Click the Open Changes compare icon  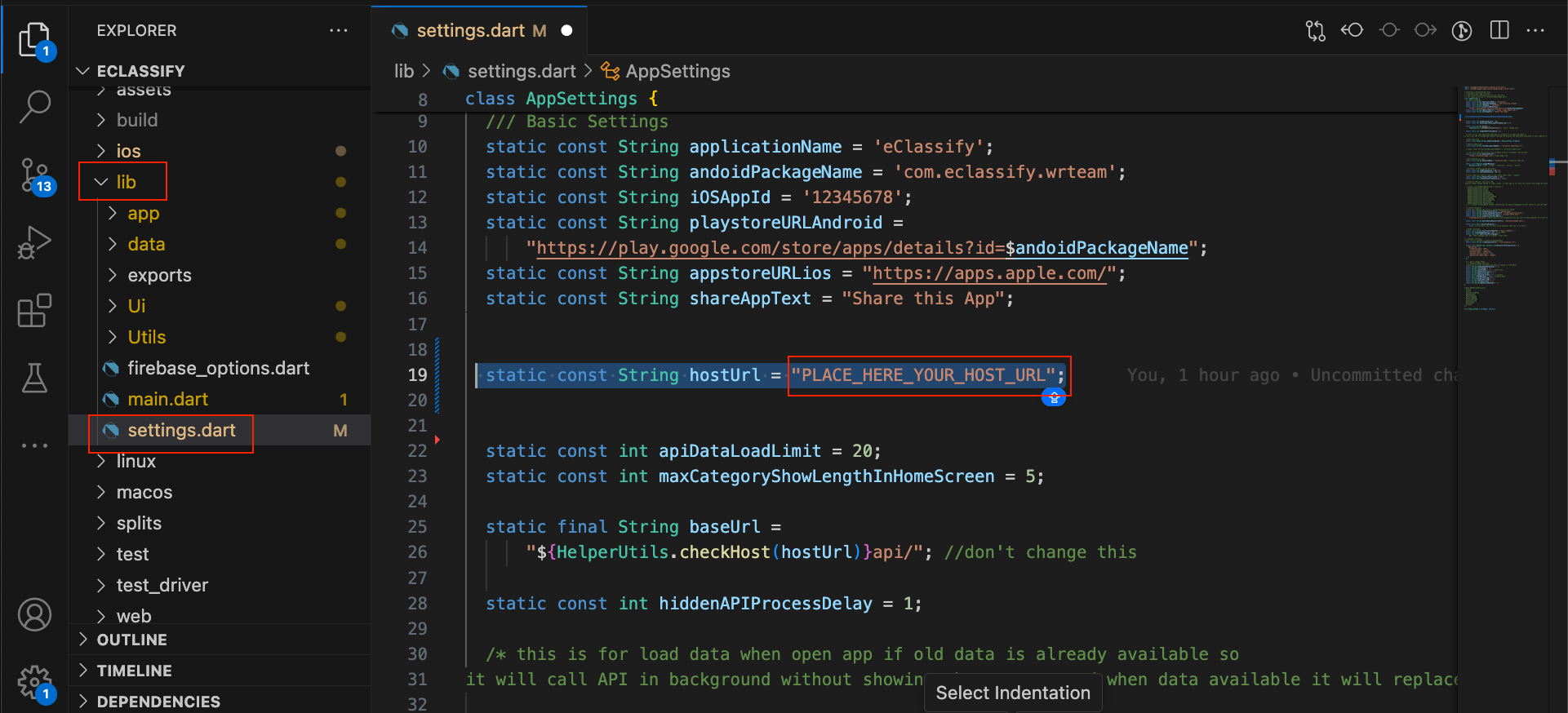coord(1315,30)
